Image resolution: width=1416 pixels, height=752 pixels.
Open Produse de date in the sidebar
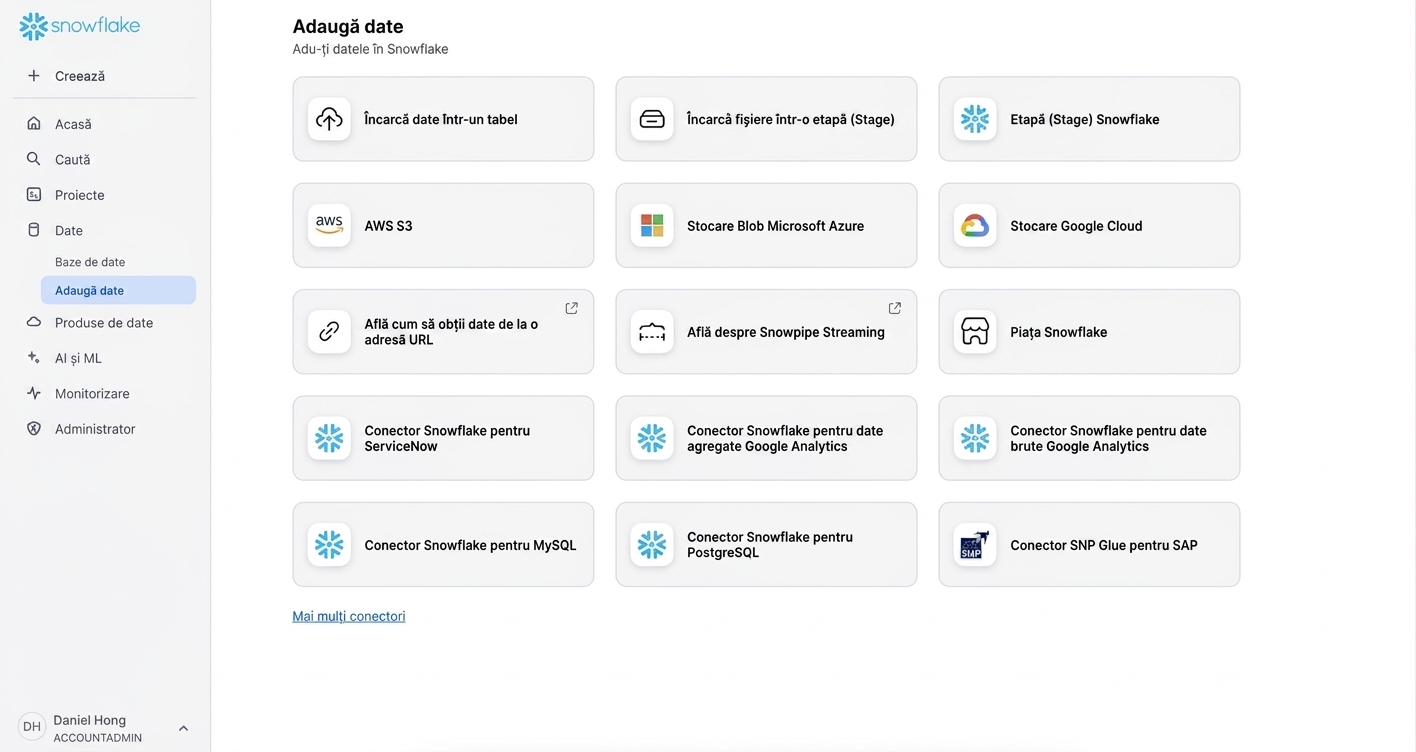click(105, 323)
